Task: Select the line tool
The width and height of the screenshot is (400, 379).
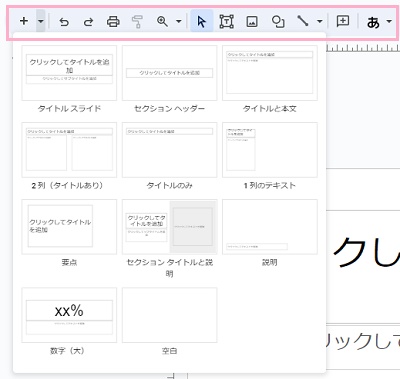Action: pyautogui.click(x=303, y=21)
